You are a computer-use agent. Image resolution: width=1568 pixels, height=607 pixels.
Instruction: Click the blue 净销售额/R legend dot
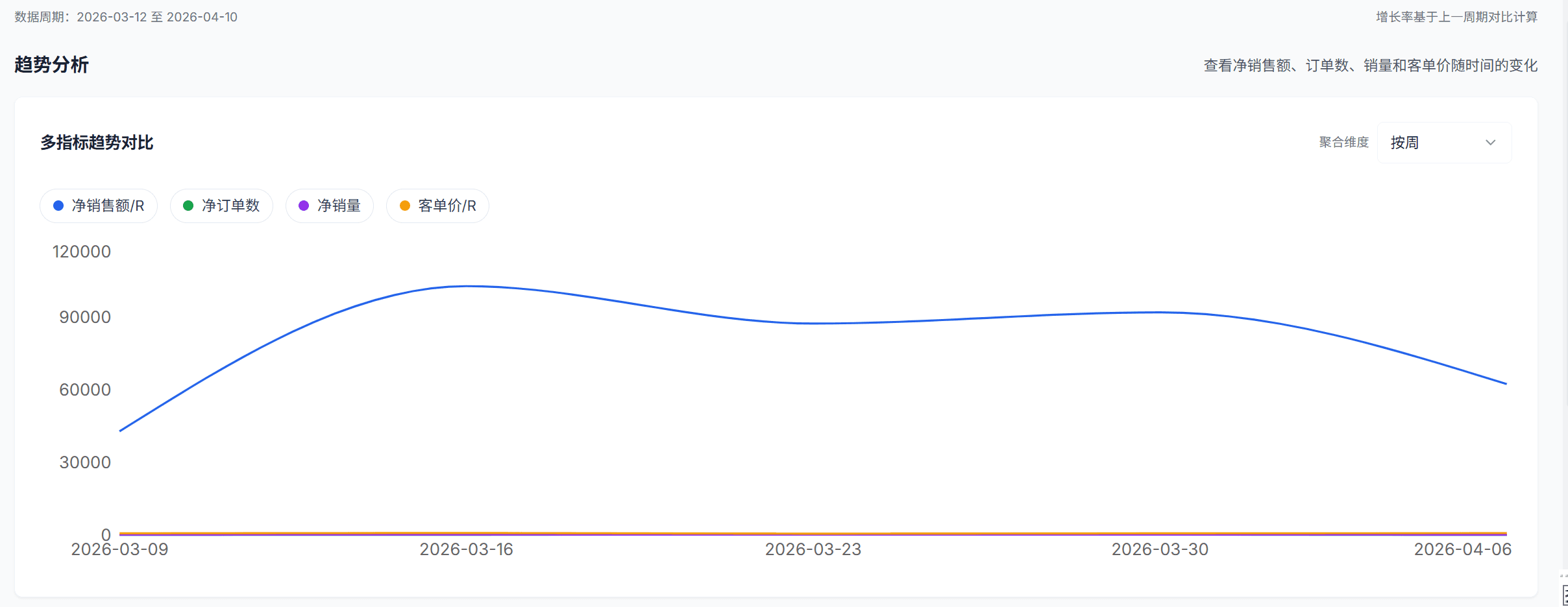click(58, 205)
